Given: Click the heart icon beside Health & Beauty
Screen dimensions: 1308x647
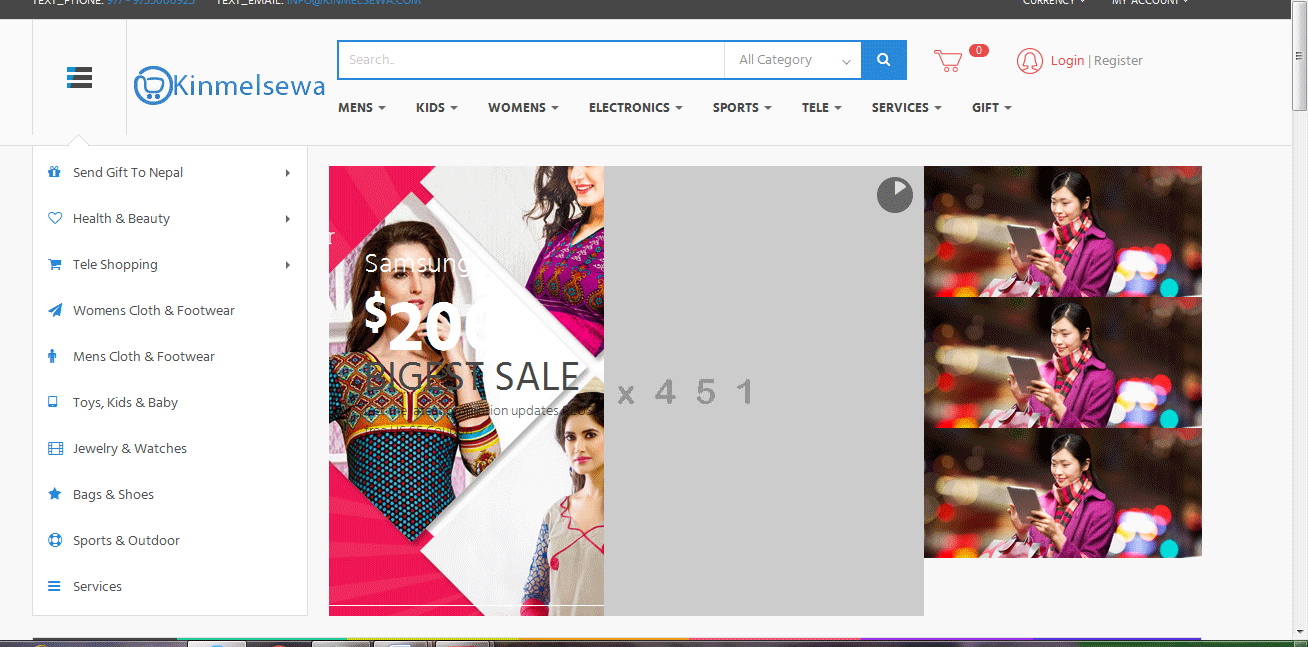Looking at the screenshot, I should tap(55, 218).
